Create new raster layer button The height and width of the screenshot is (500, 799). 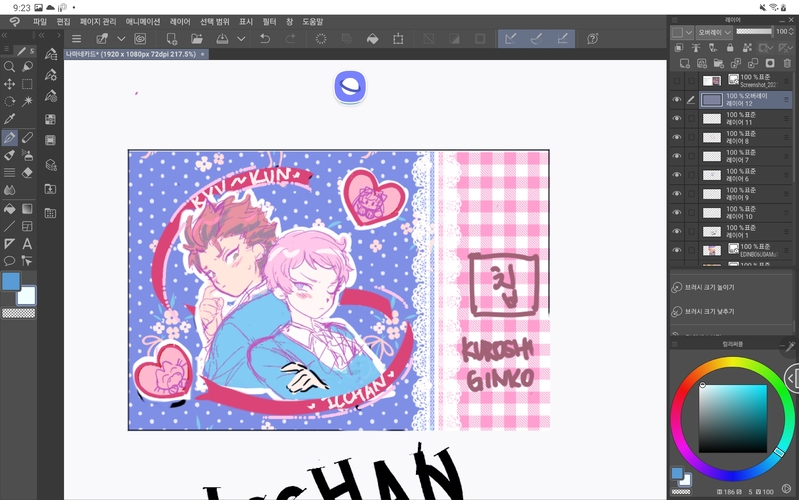click(684, 63)
